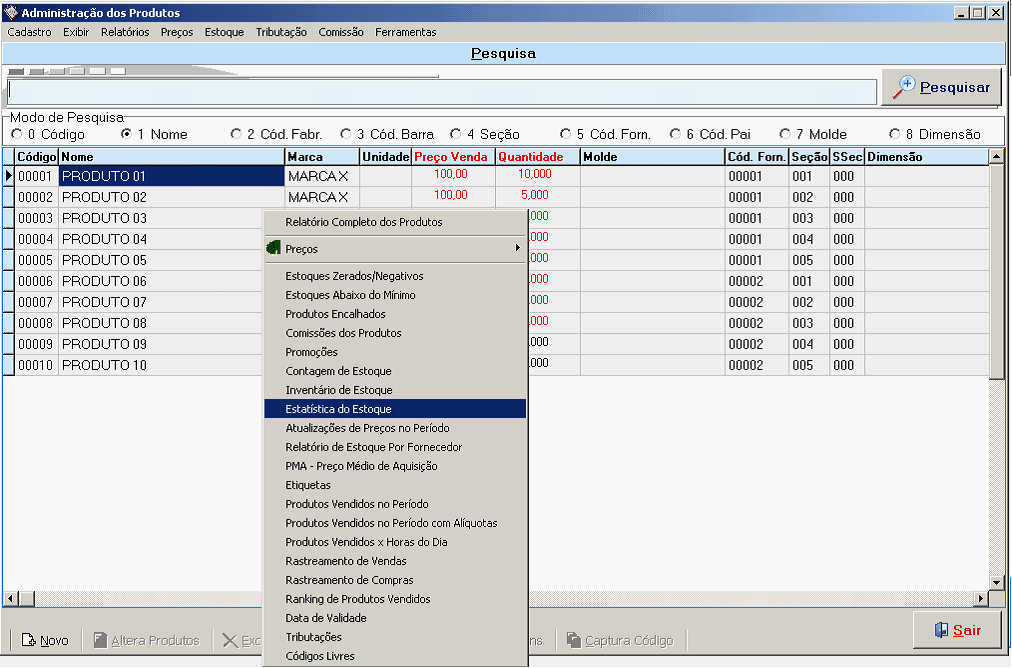Click the table's vertical scrollbar down arrow
This screenshot has width=1012, height=668.
tap(996, 582)
